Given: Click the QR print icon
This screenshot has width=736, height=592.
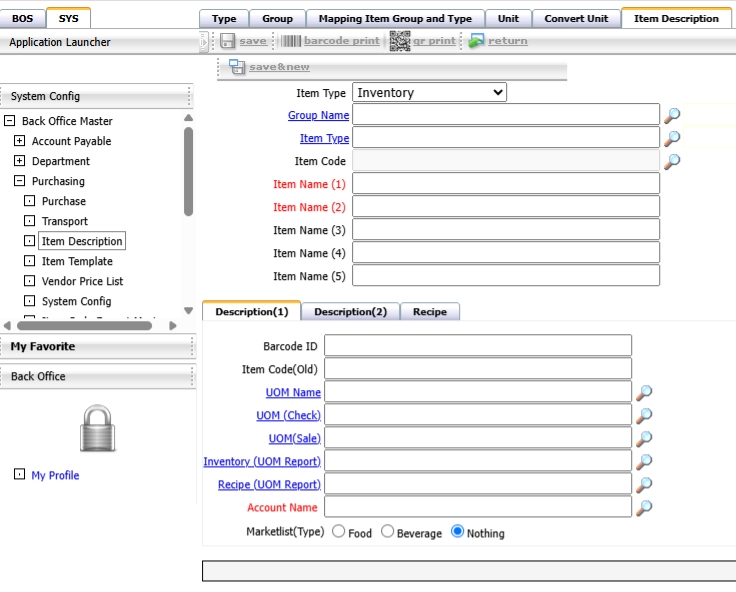Looking at the screenshot, I should 399,41.
